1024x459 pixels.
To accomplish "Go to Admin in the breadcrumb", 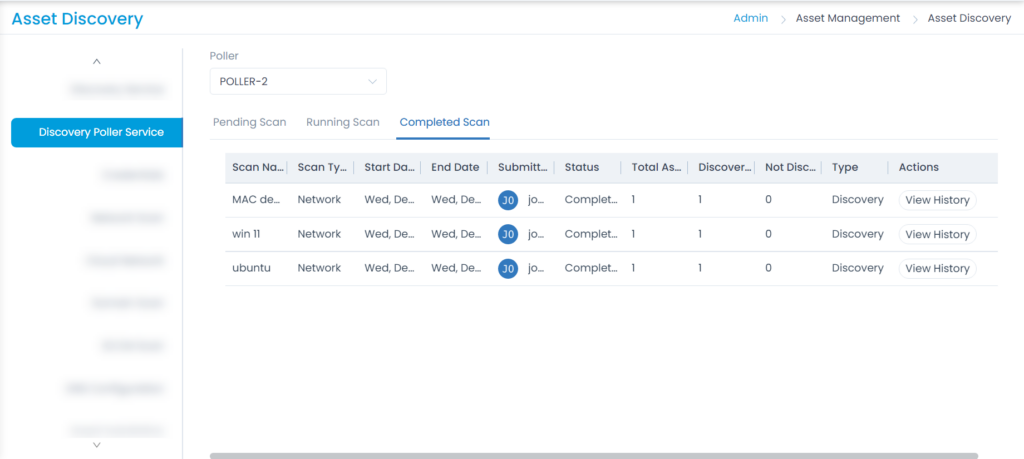I will tap(750, 18).
